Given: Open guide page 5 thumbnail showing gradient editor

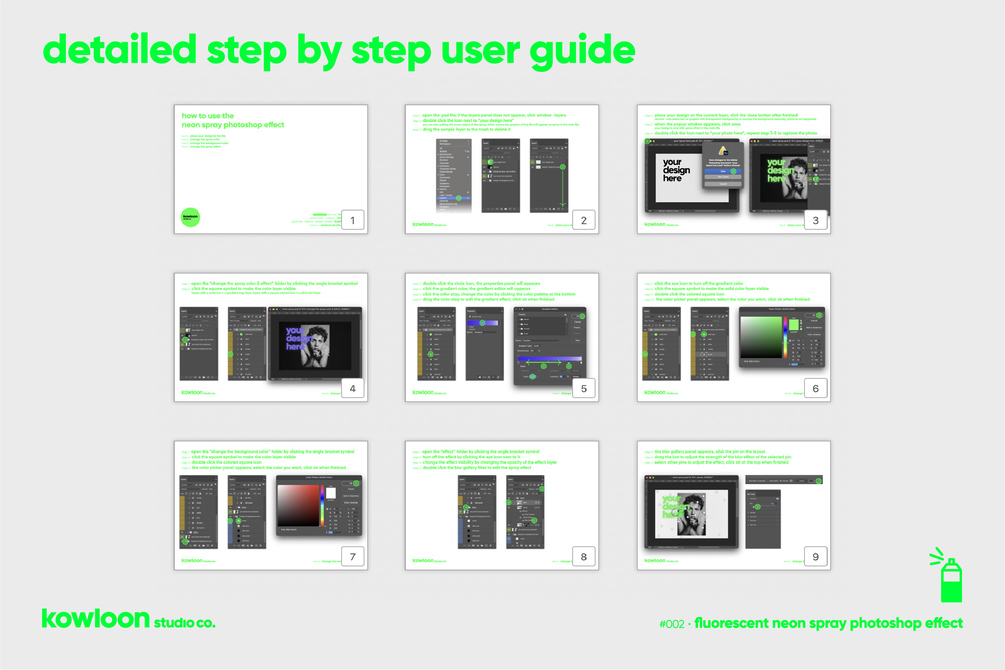Looking at the screenshot, I should pos(502,337).
